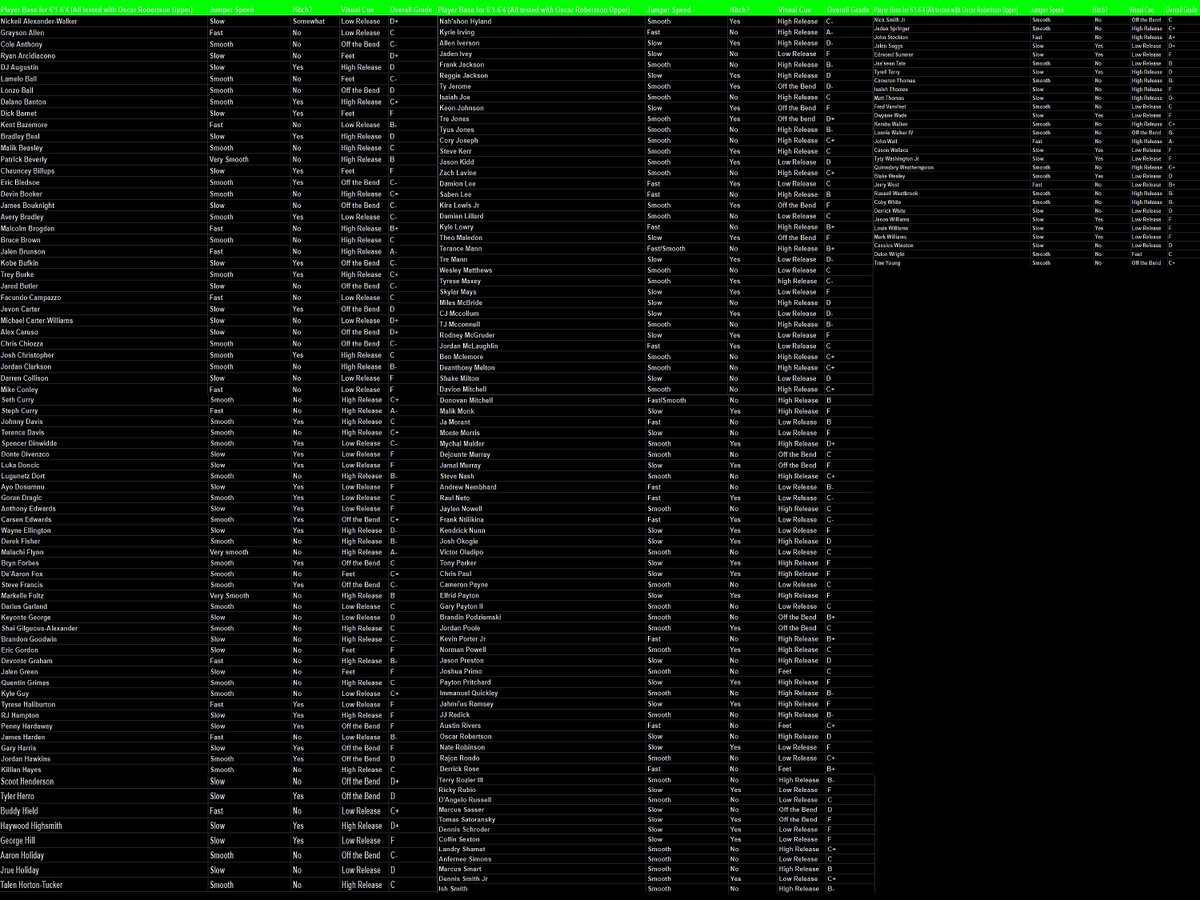The image size is (1200, 900).
Task: Click the 'Trae Young' cell
Action: pos(888,263)
